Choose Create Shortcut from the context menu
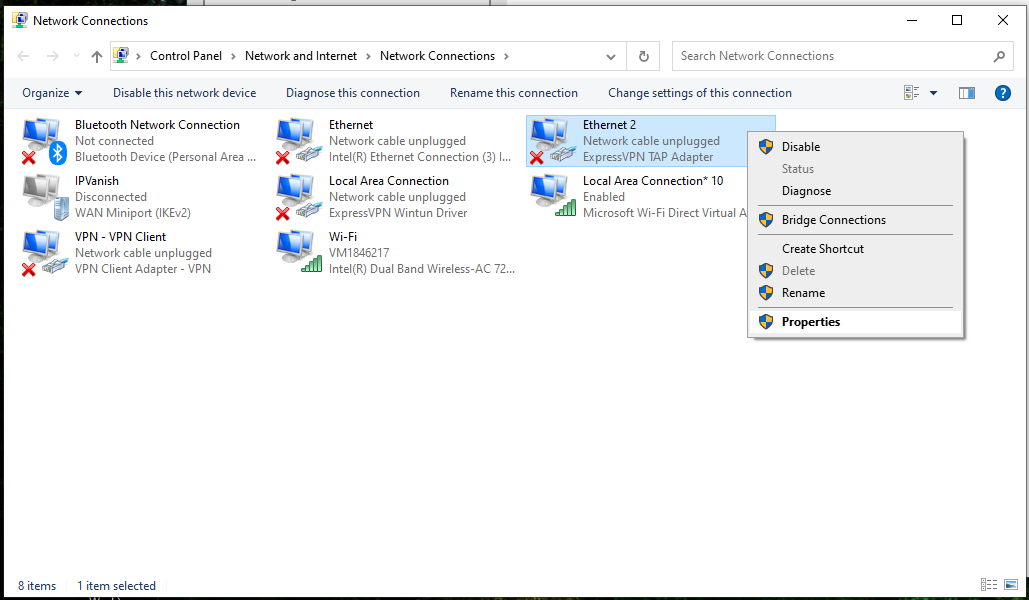Screen dimensions: 1029x600 855,249
